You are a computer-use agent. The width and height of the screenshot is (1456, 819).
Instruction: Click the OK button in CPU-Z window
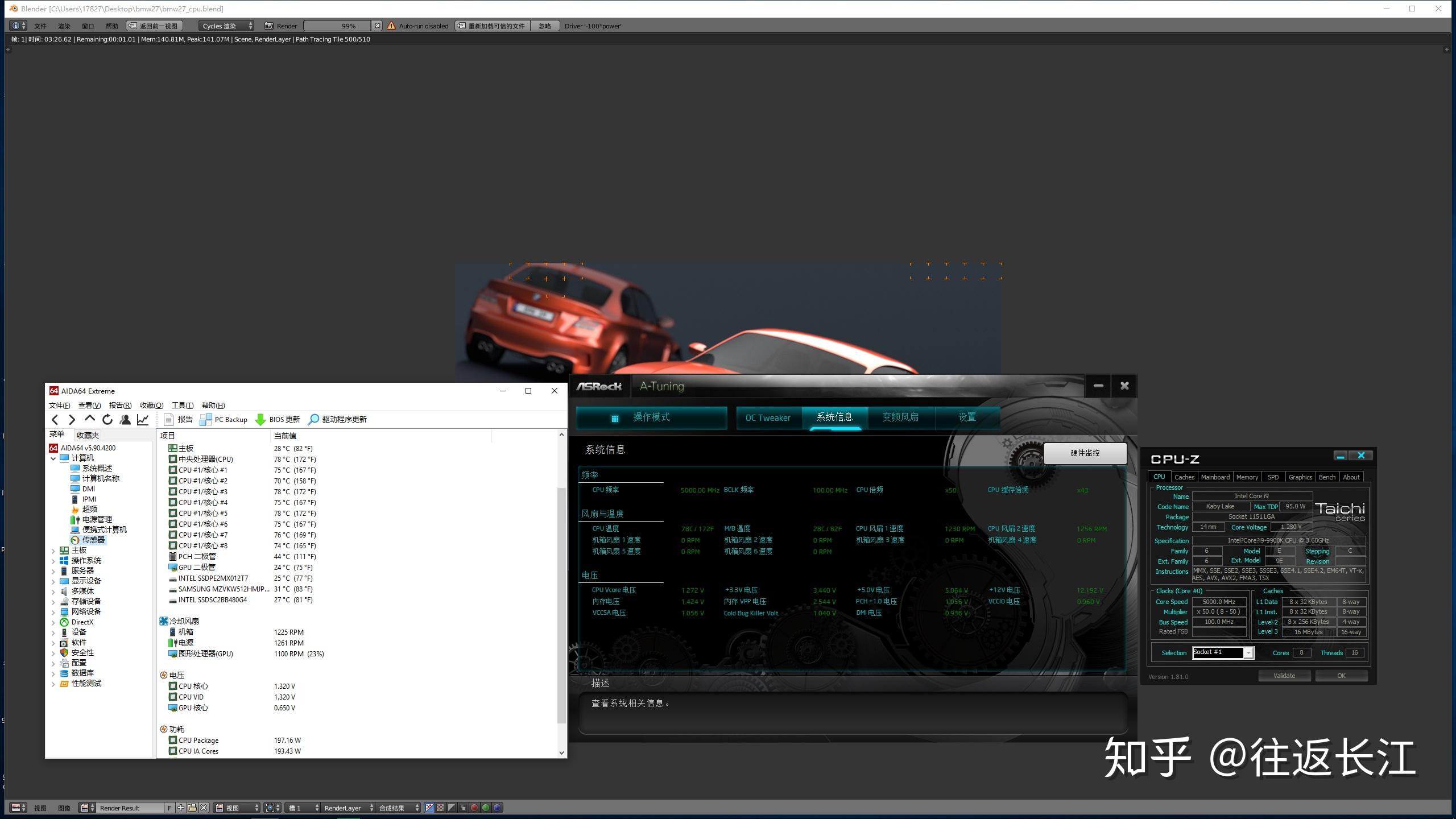coord(1340,675)
